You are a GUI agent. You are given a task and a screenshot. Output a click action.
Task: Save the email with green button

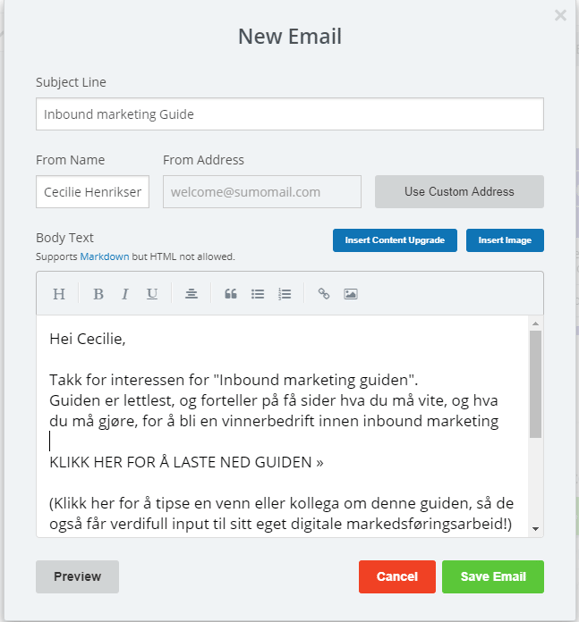[x=493, y=577]
